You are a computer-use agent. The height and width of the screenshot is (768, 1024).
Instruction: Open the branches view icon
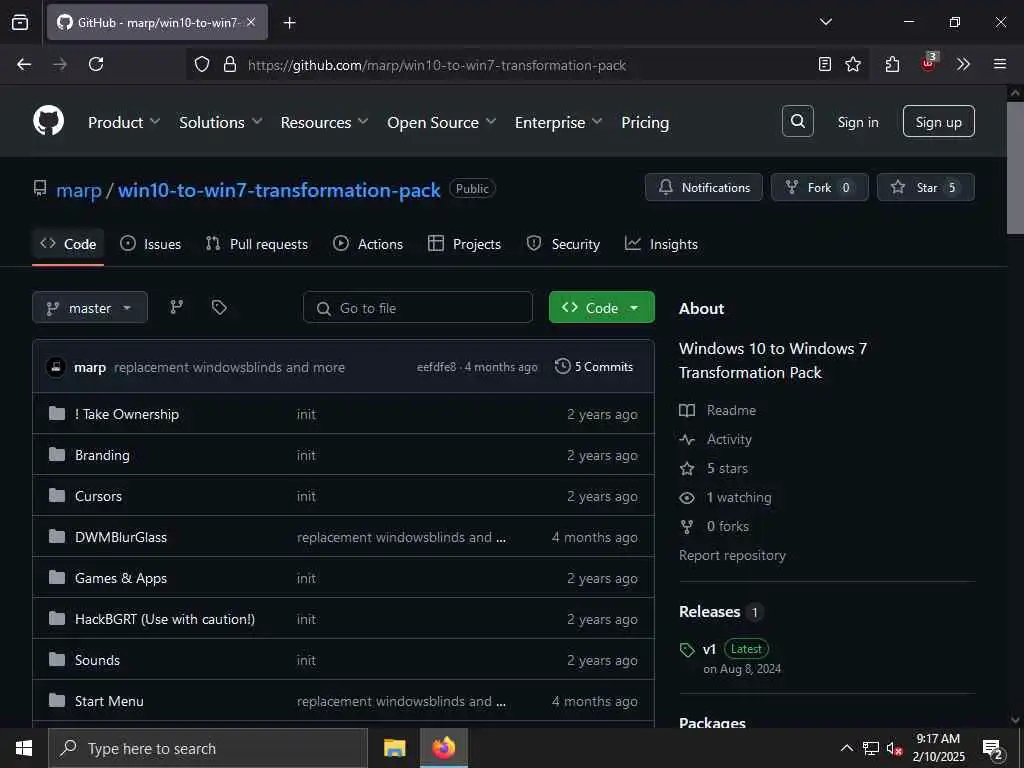176,307
